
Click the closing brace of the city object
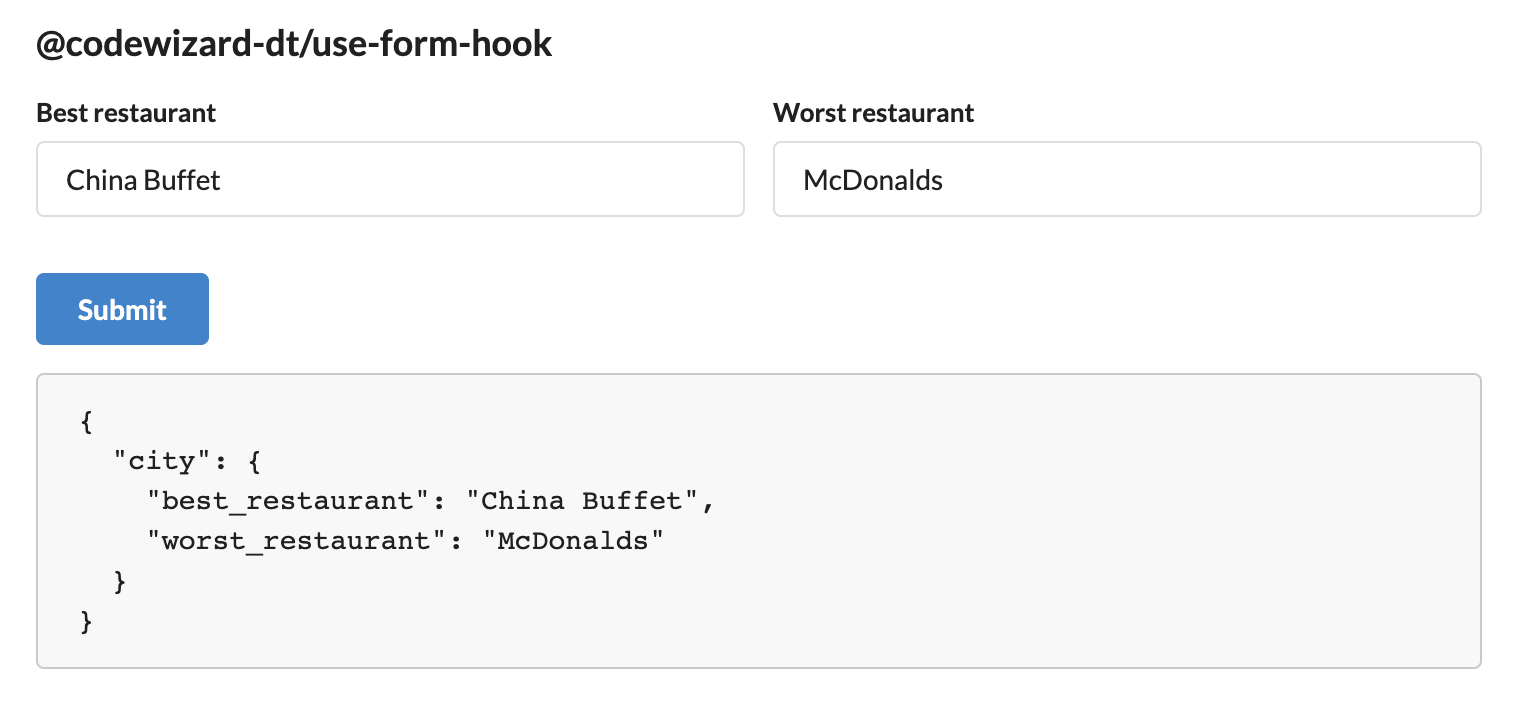(x=120, y=582)
